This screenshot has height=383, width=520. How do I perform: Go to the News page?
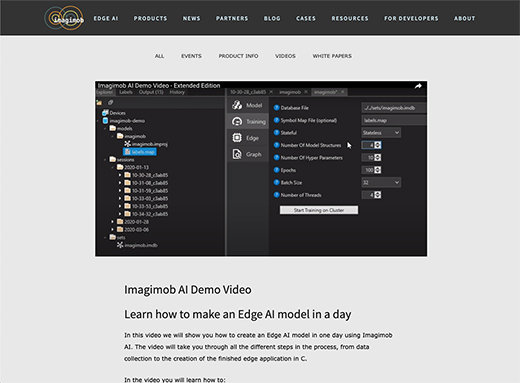191,19
